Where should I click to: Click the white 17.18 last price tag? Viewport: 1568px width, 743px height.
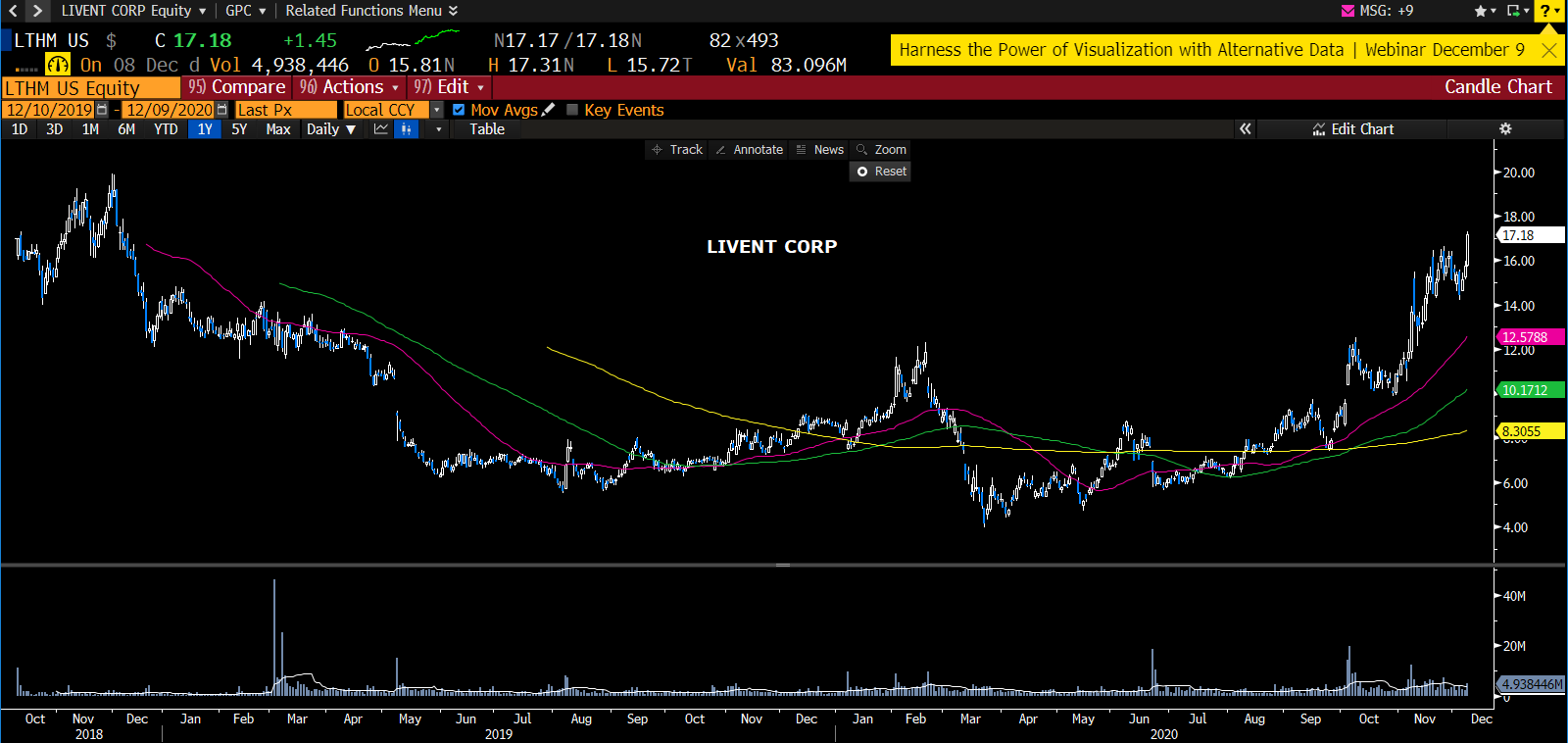click(x=1532, y=235)
